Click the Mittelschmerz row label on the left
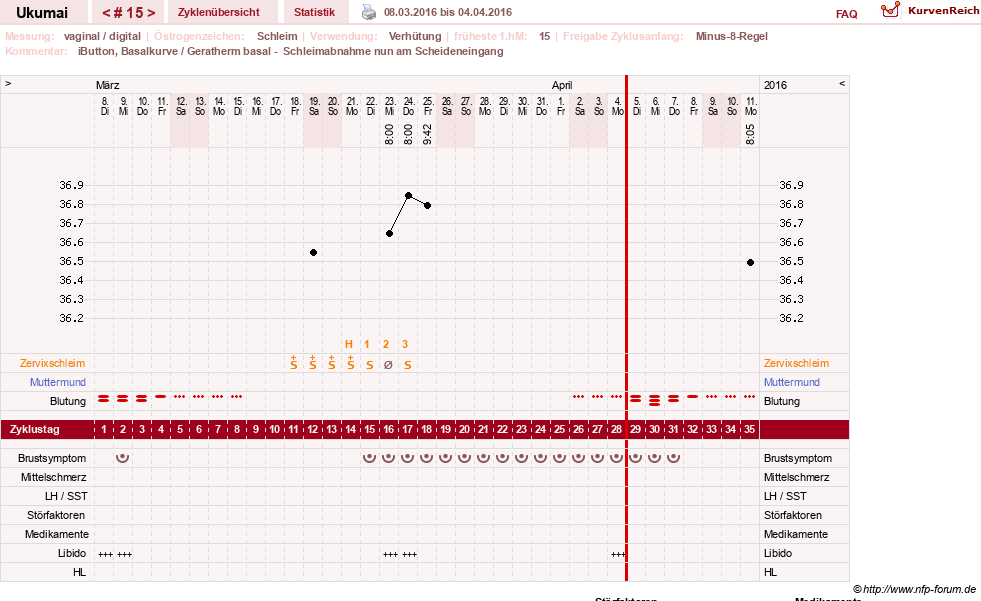The height and width of the screenshot is (601, 981). pos(53,477)
